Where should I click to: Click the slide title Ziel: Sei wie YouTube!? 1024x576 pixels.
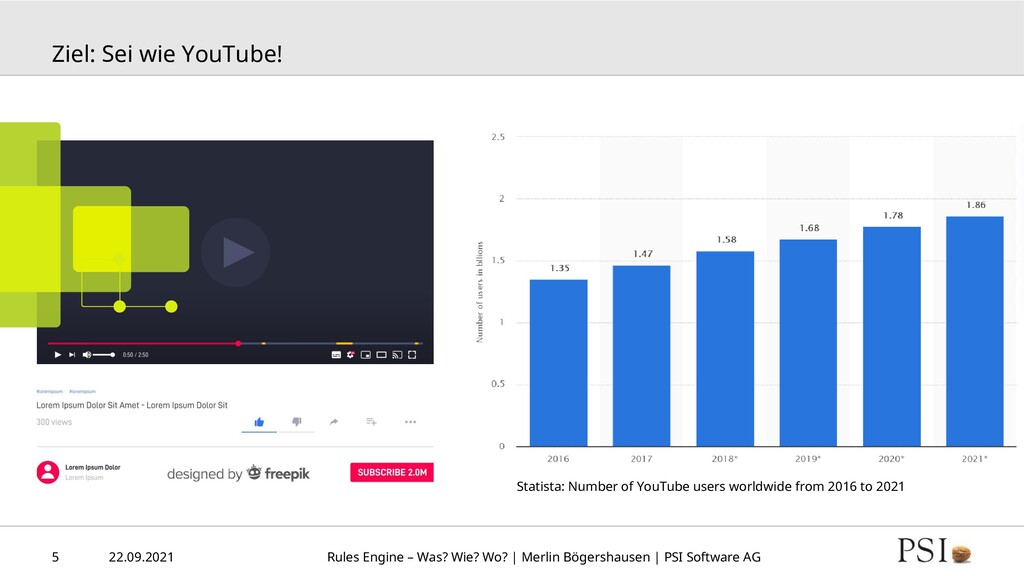point(167,54)
